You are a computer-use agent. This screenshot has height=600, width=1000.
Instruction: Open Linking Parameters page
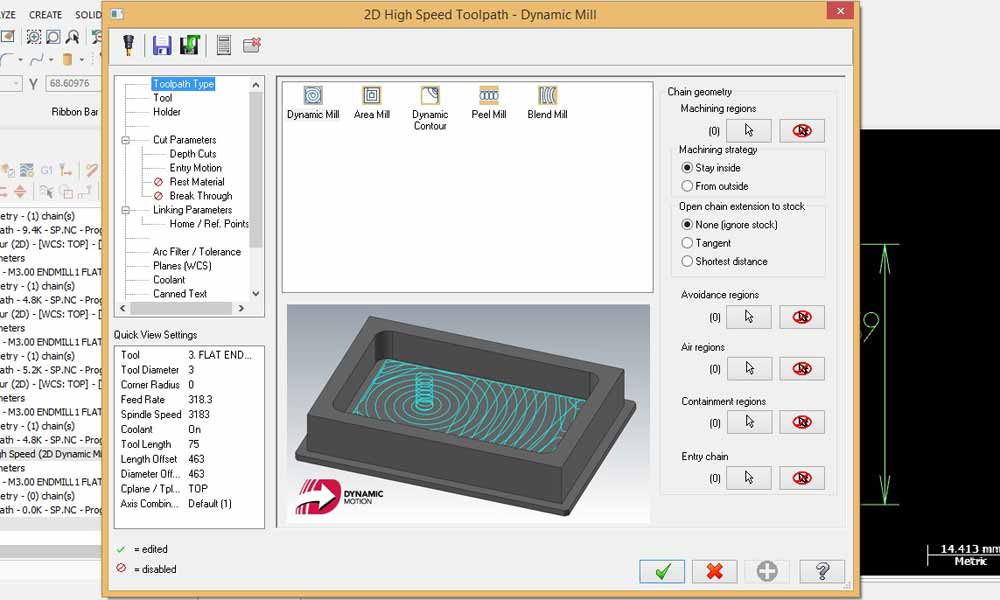tap(192, 210)
